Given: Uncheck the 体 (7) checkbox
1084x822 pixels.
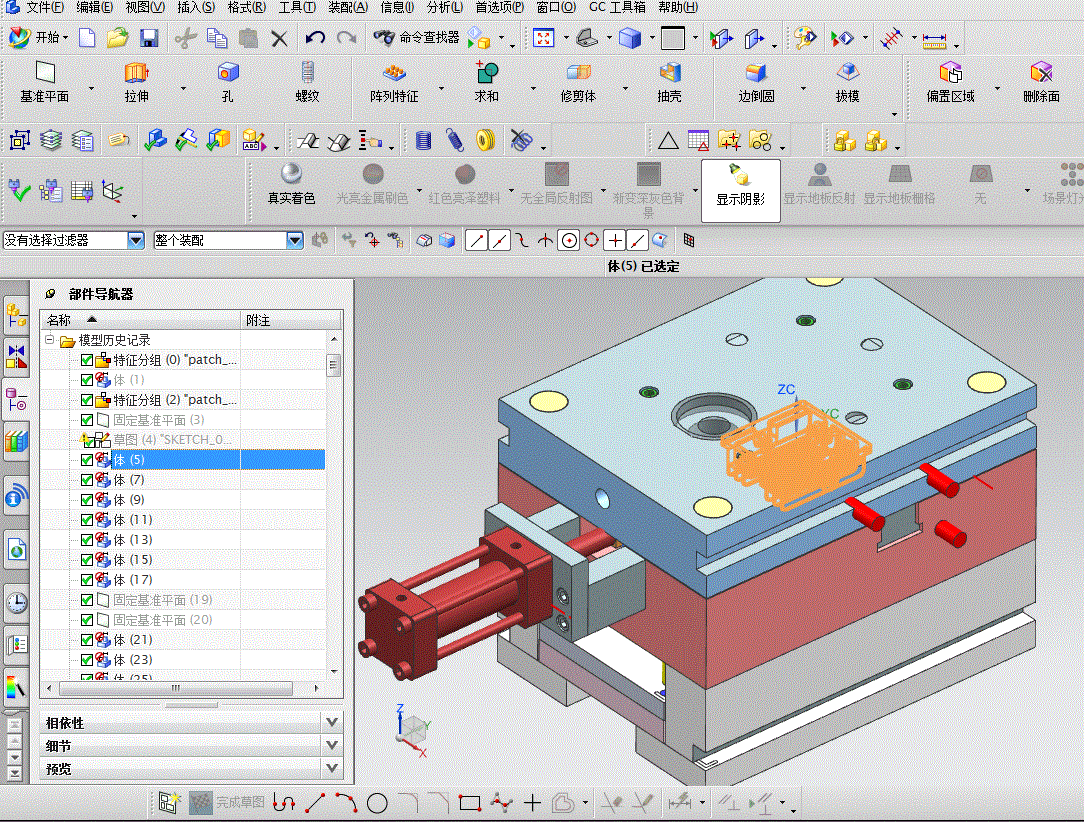Looking at the screenshot, I should point(87,480).
